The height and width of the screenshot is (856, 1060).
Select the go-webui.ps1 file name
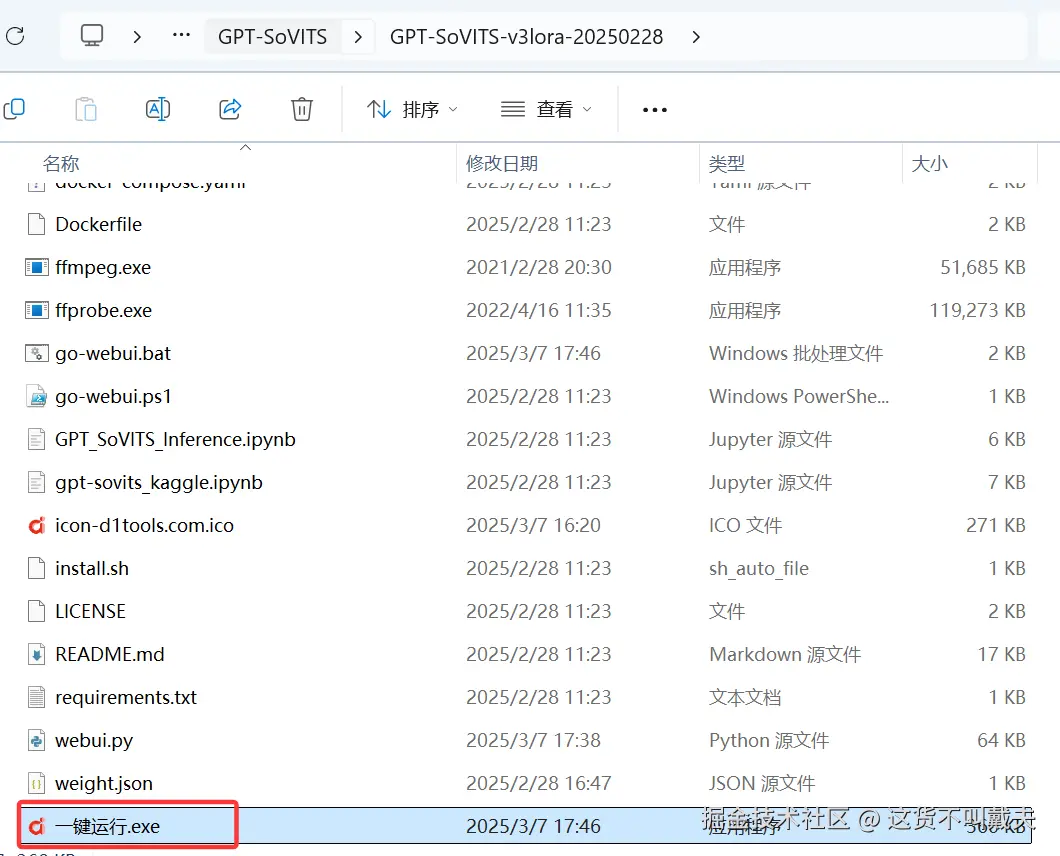(x=114, y=396)
